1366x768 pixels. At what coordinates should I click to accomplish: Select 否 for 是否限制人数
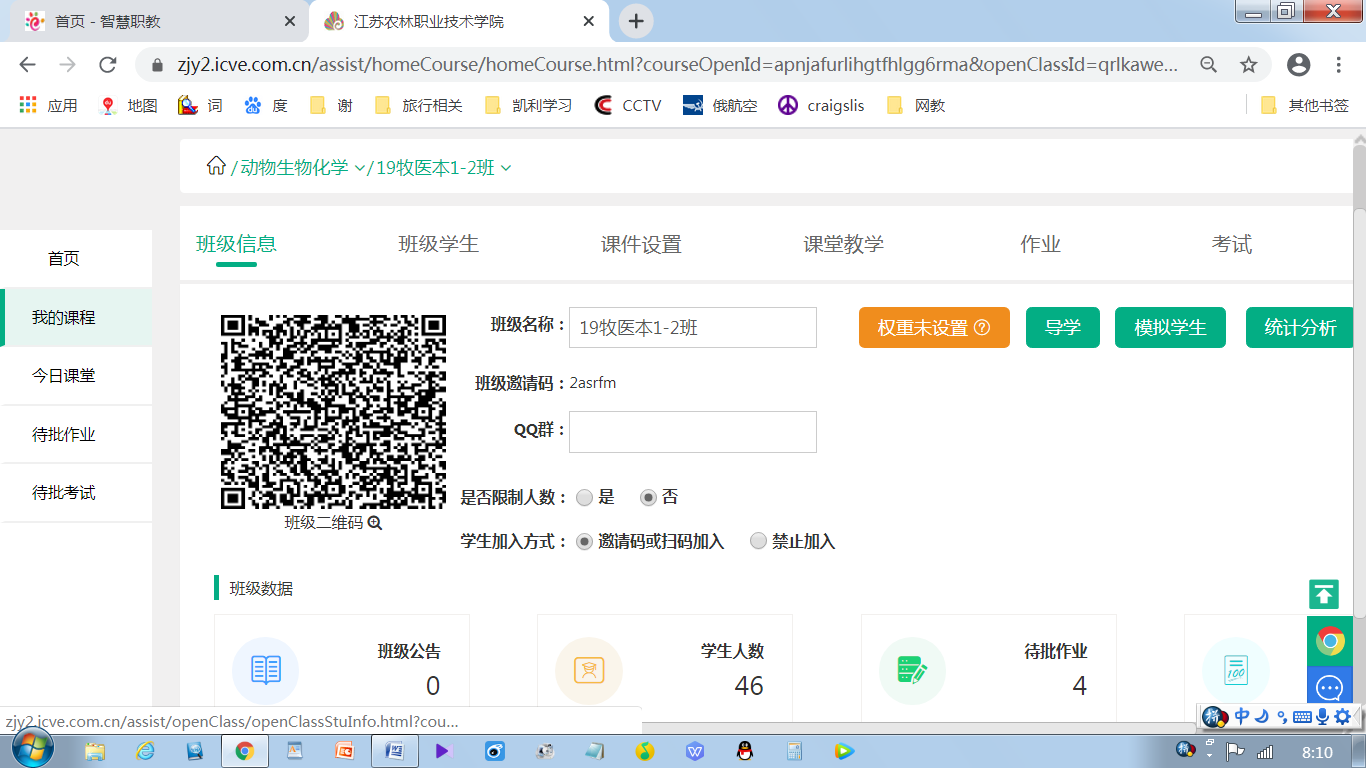coord(648,497)
